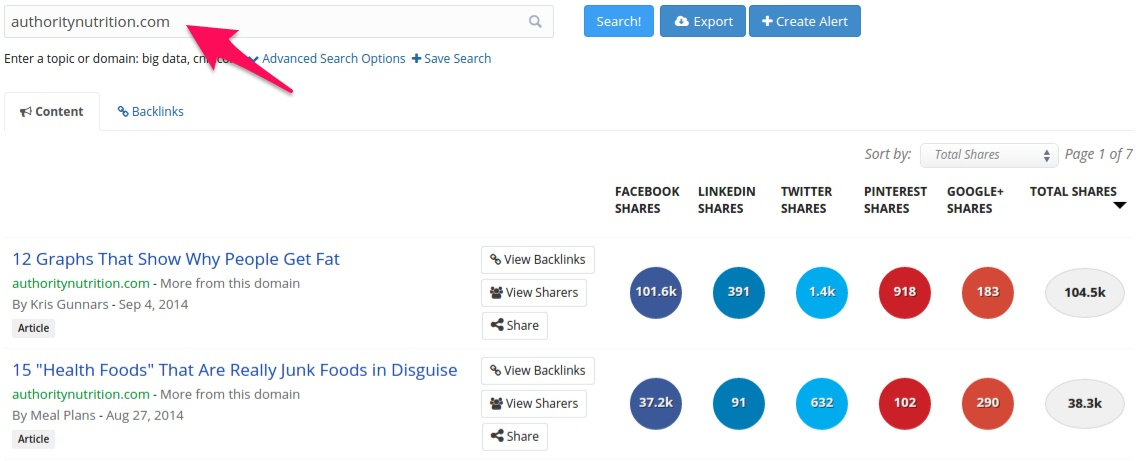1136x461 pixels.
Task: Click the 391 LinkedIn shares circle
Action: click(x=738, y=293)
